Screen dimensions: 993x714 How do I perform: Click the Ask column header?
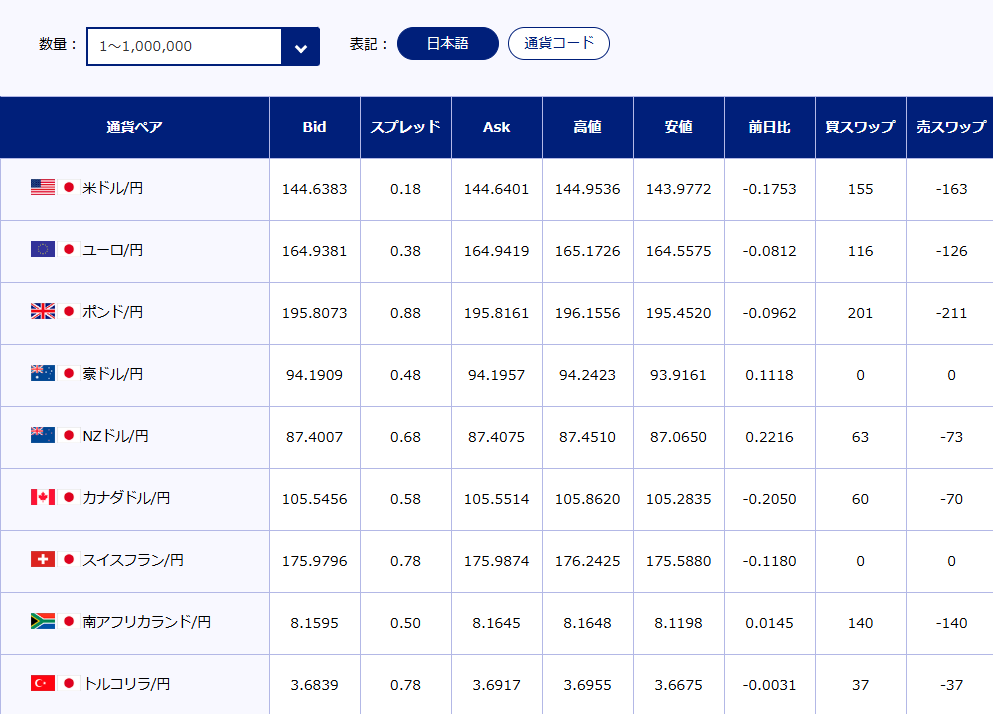[x=496, y=127]
